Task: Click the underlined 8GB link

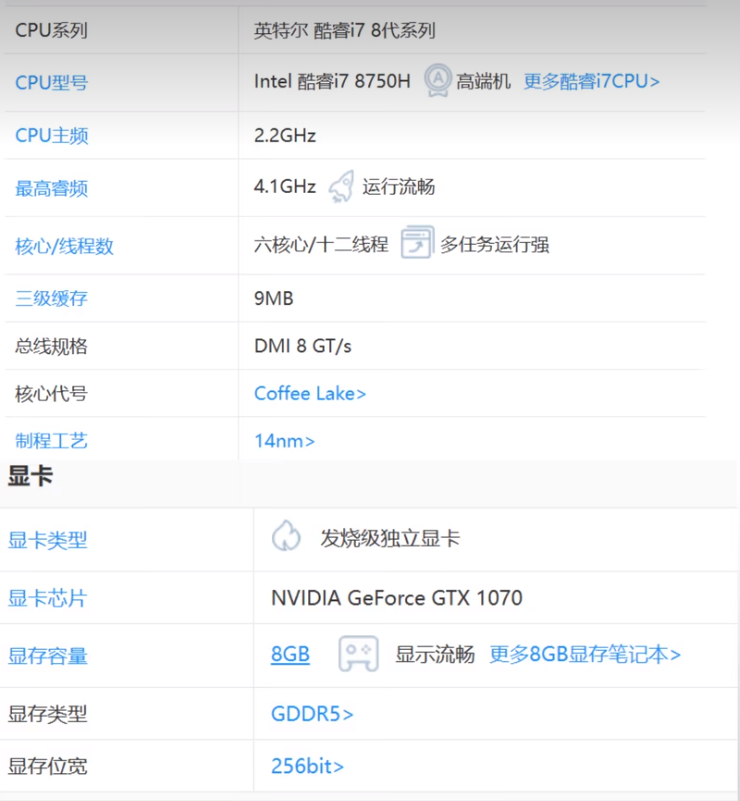Action: pyautogui.click(x=290, y=654)
